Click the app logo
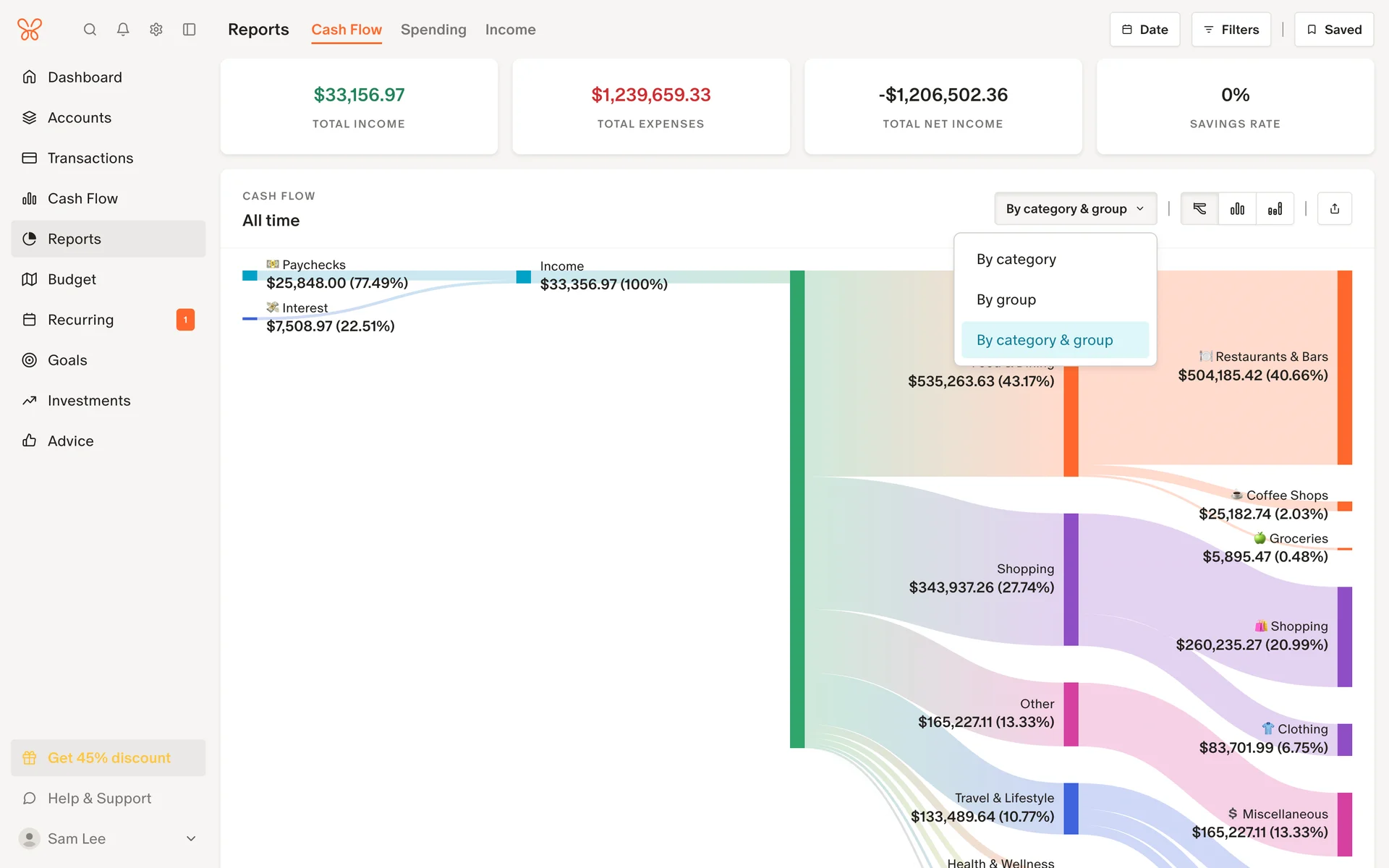Screen dimensions: 1389x868 [30, 30]
